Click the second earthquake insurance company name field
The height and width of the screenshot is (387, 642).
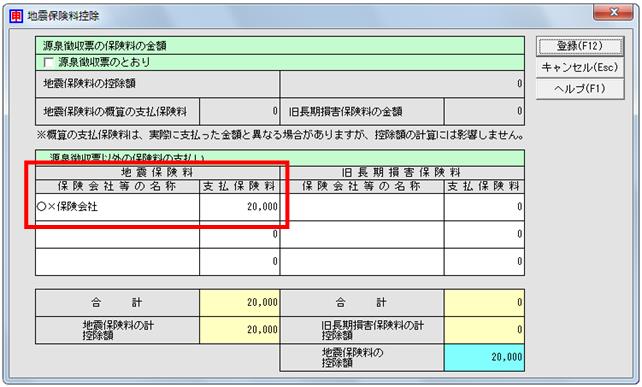point(118,234)
